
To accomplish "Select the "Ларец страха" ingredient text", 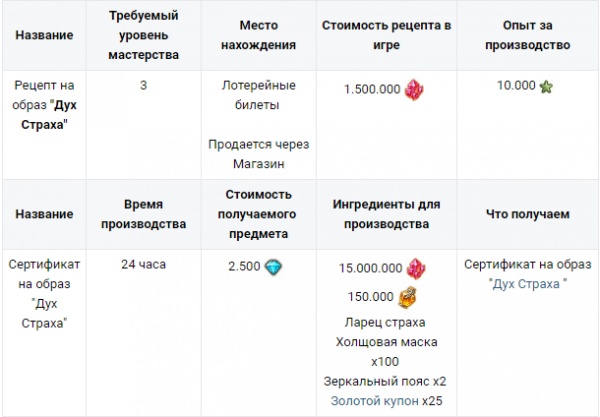I will point(386,322).
